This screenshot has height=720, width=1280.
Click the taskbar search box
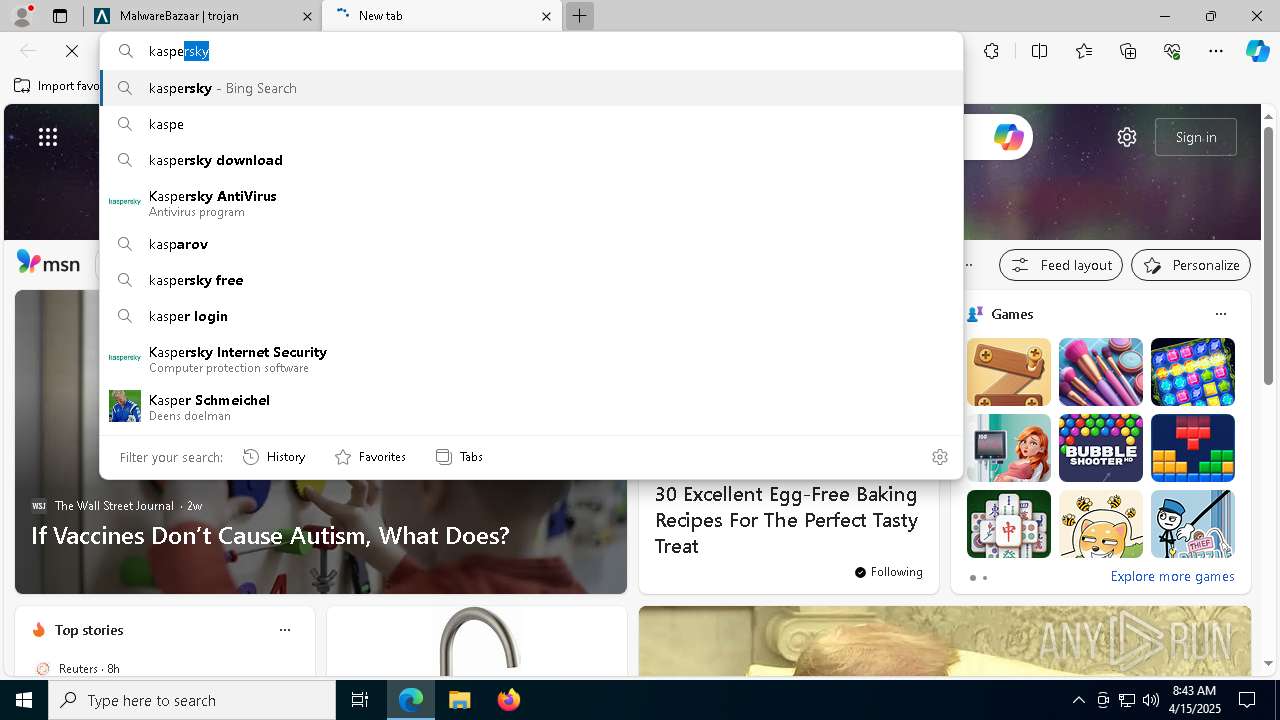coord(192,700)
